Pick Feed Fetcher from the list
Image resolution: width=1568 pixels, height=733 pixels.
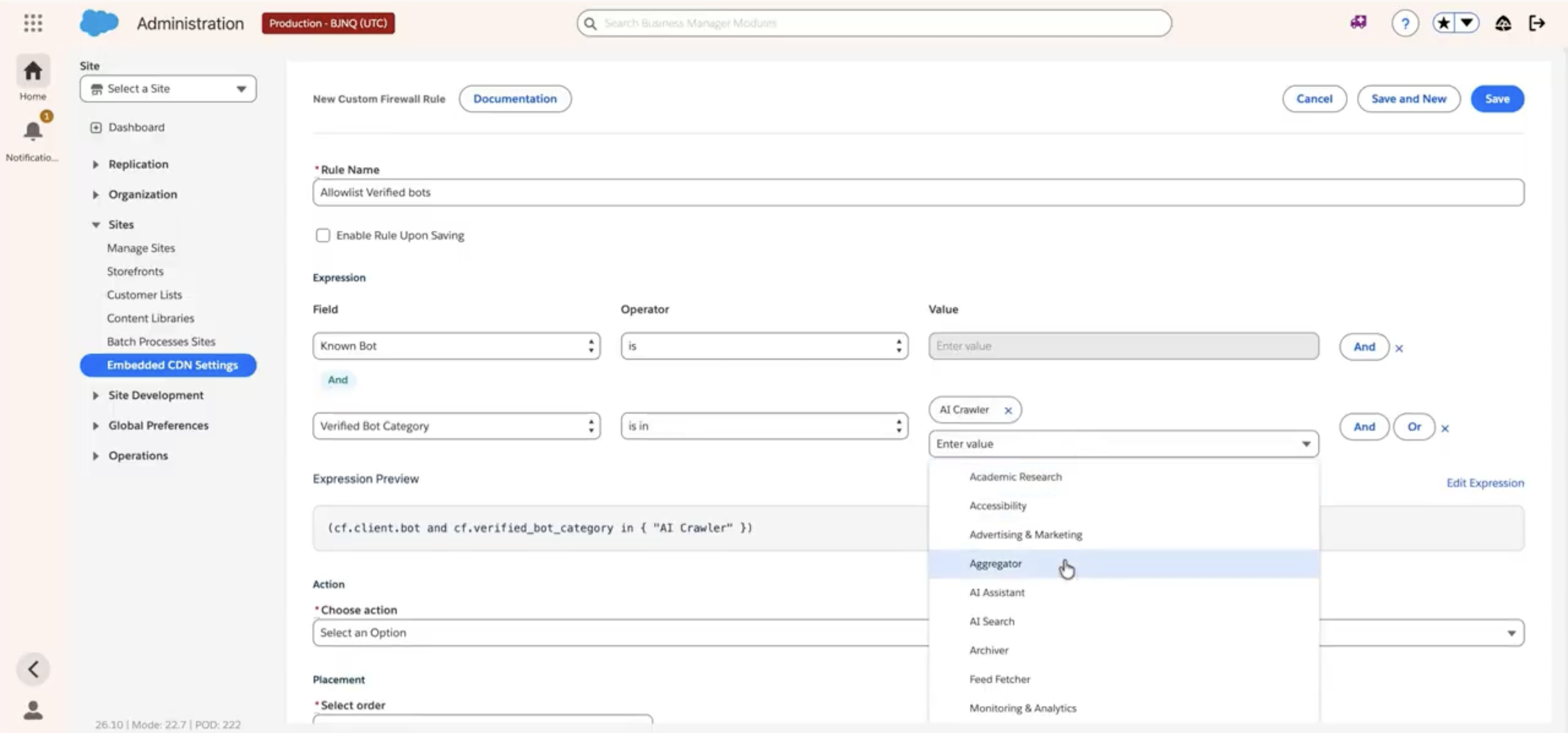(1123, 680)
